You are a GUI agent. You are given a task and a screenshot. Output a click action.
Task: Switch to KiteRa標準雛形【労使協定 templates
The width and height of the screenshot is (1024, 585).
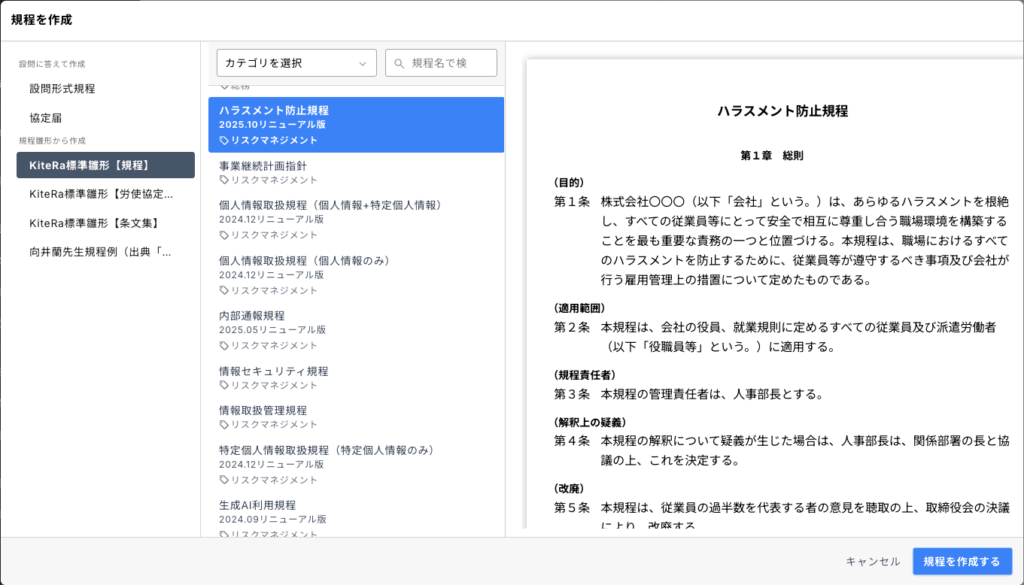[x=102, y=194]
